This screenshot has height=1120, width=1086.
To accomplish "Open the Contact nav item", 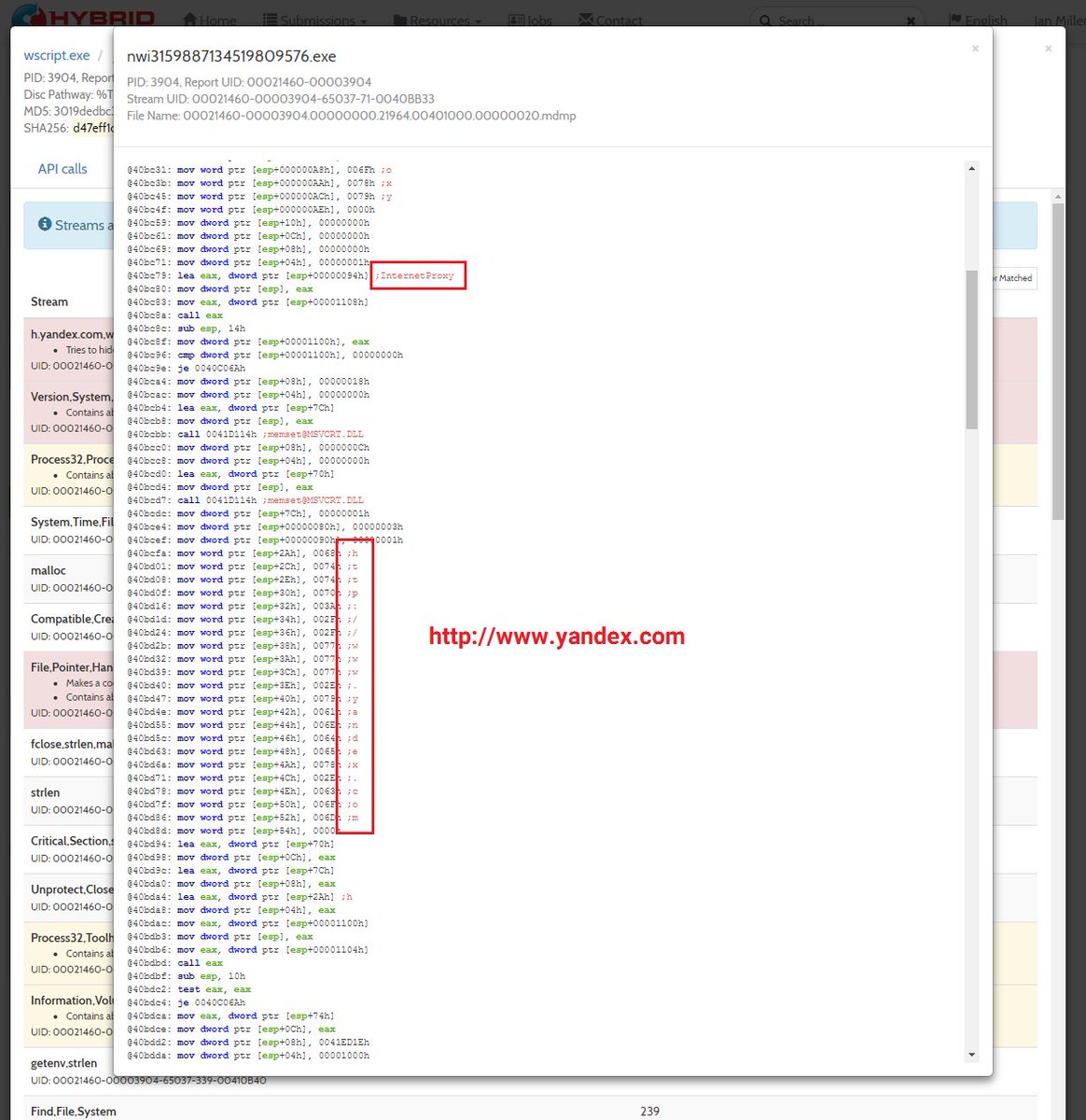I will (610, 21).
